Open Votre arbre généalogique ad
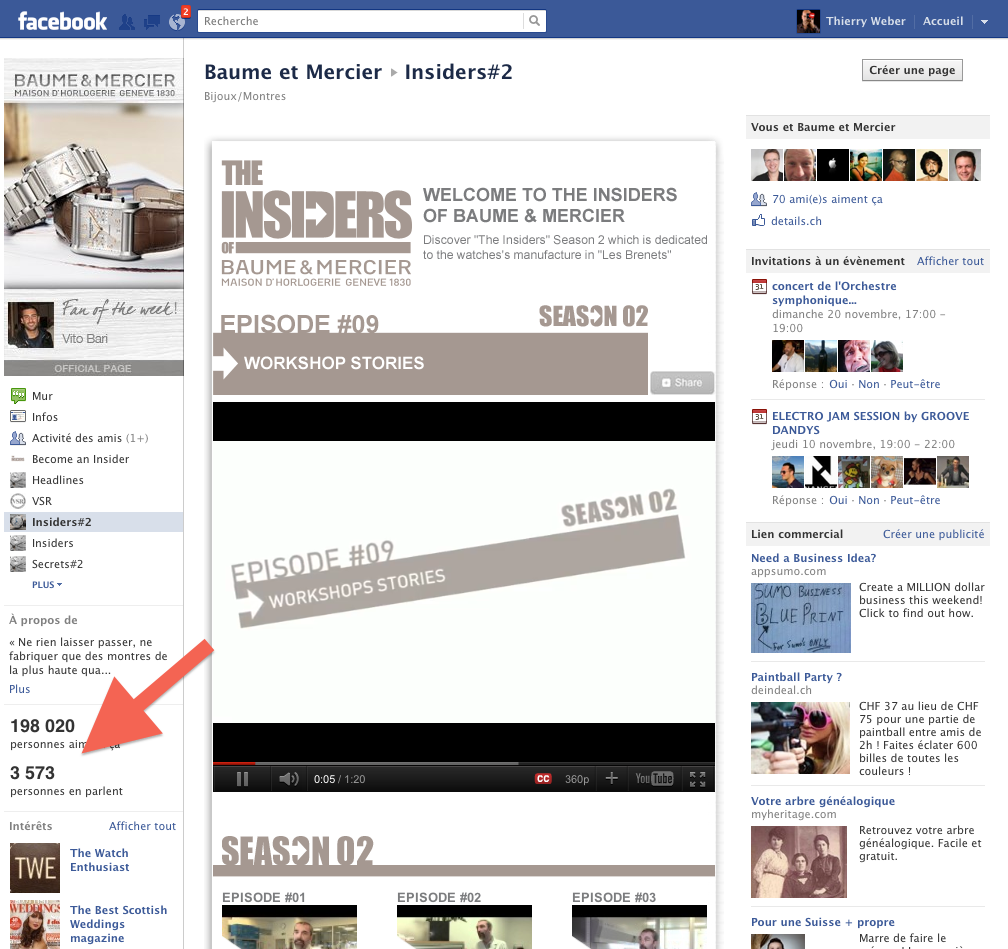The height and width of the screenshot is (949, 1008). (x=823, y=801)
